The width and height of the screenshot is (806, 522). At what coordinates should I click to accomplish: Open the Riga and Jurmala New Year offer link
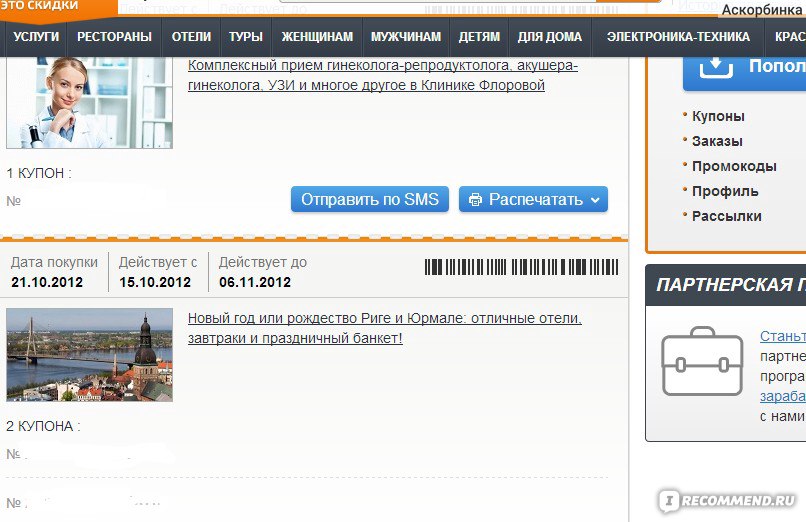[x=384, y=328]
